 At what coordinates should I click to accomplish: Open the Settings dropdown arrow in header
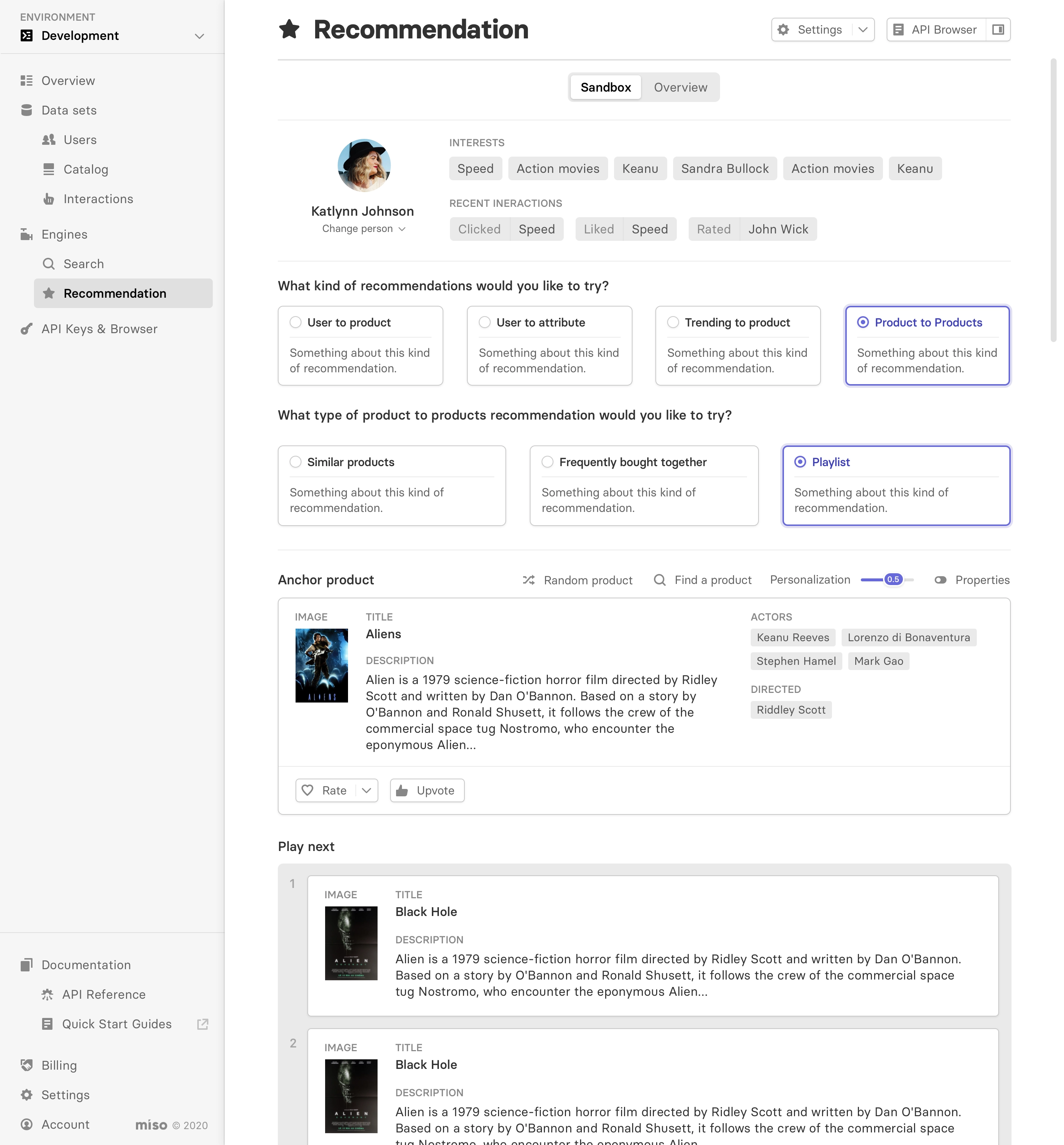pos(863,29)
